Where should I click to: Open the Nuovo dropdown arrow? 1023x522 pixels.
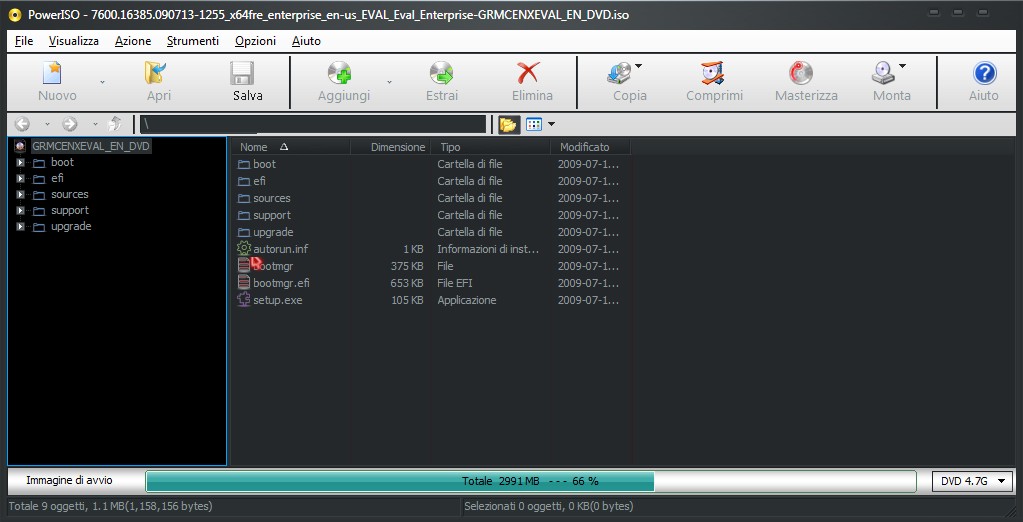pyautogui.click(x=102, y=82)
